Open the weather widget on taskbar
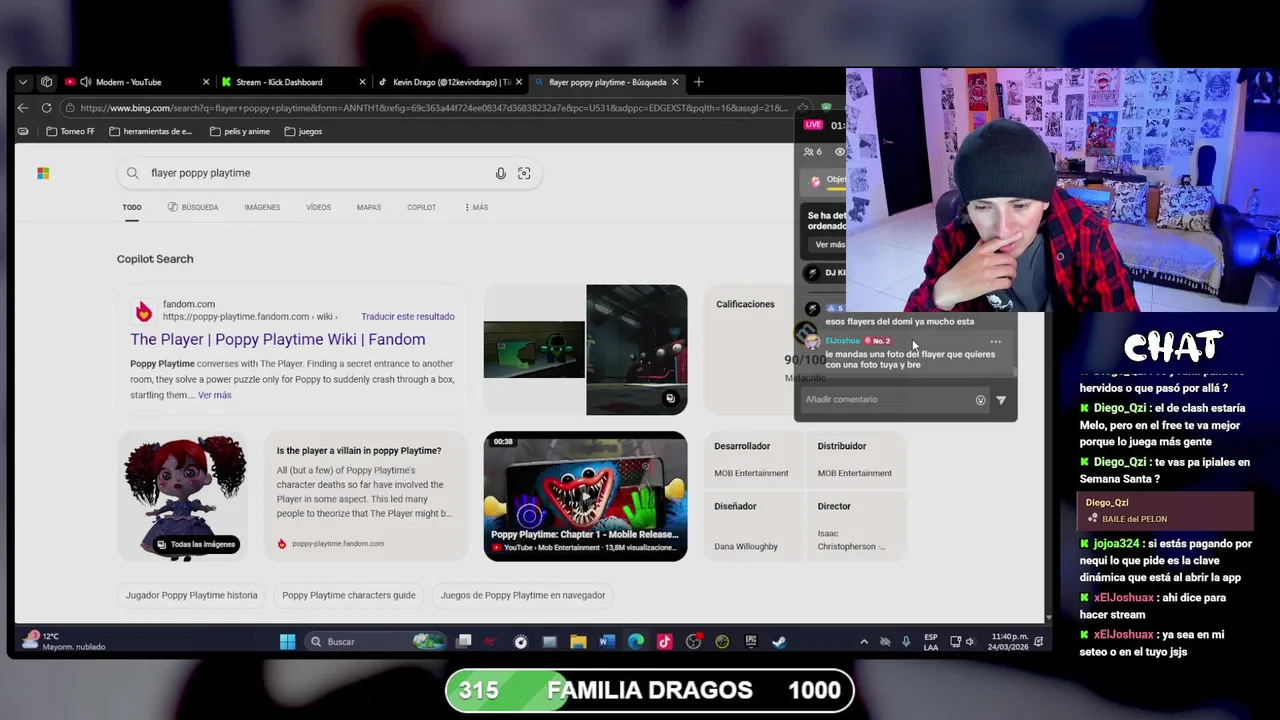The height and width of the screenshot is (720, 1280). [x=66, y=641]
